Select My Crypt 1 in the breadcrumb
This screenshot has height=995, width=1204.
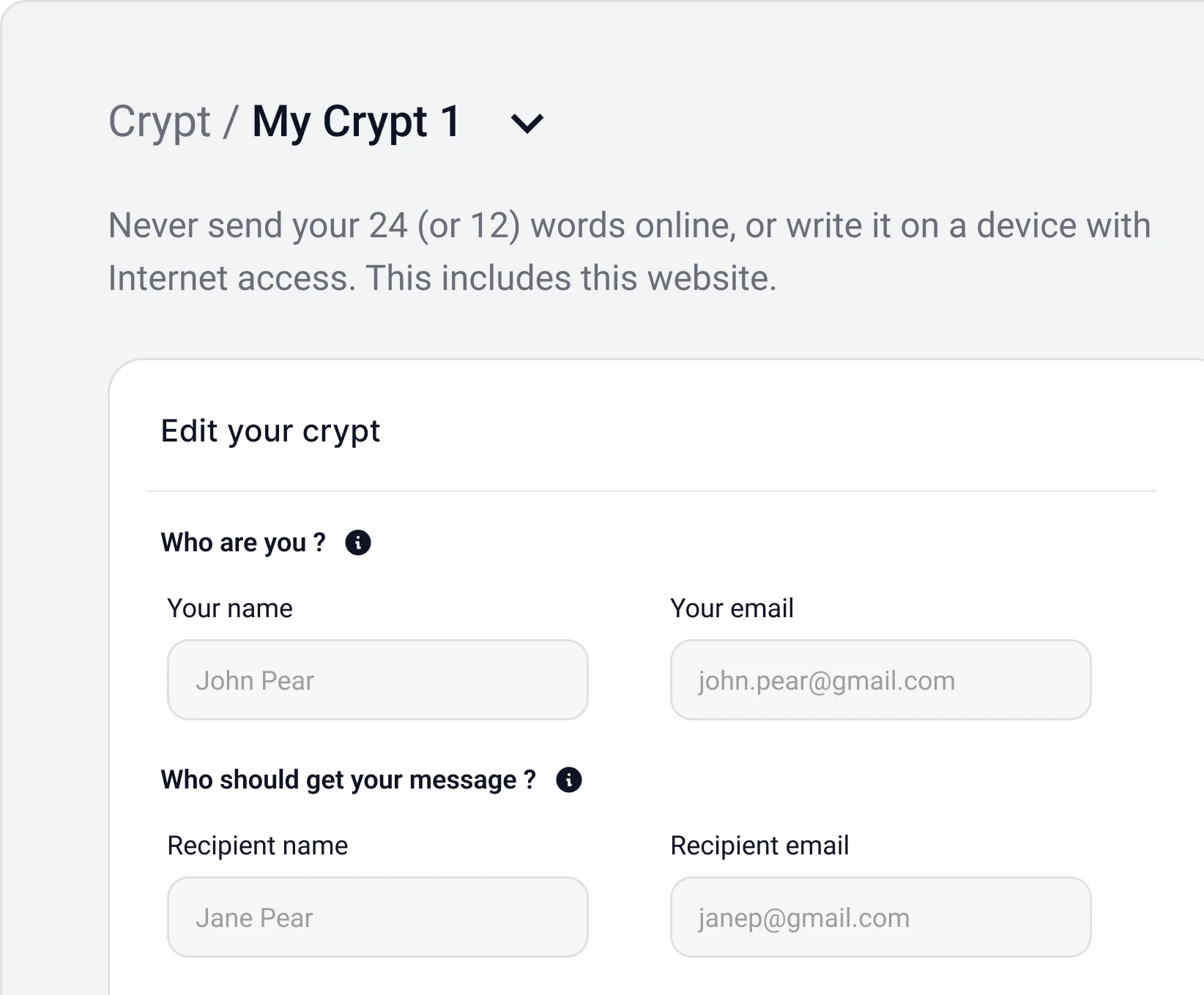pyautogui.click(x=356, y=122)
